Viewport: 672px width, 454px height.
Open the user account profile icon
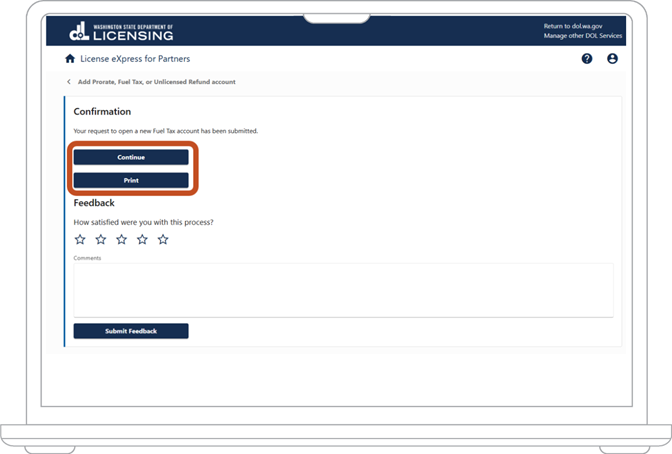click(612, 59)
